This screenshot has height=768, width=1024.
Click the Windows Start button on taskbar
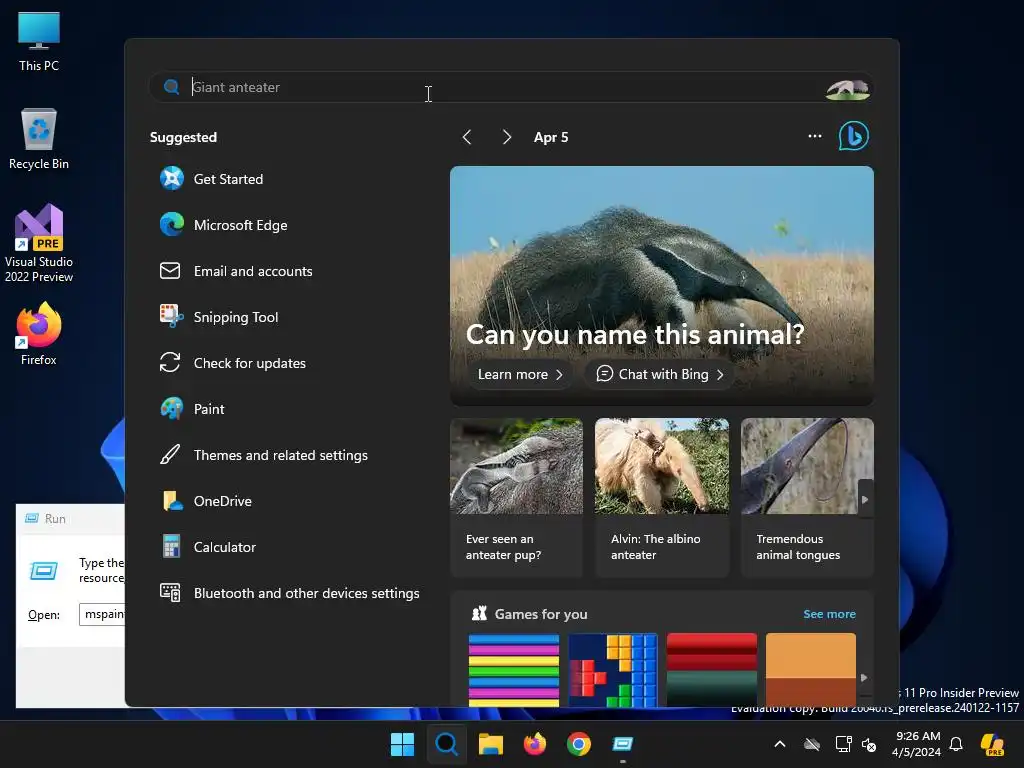(402, 744)
